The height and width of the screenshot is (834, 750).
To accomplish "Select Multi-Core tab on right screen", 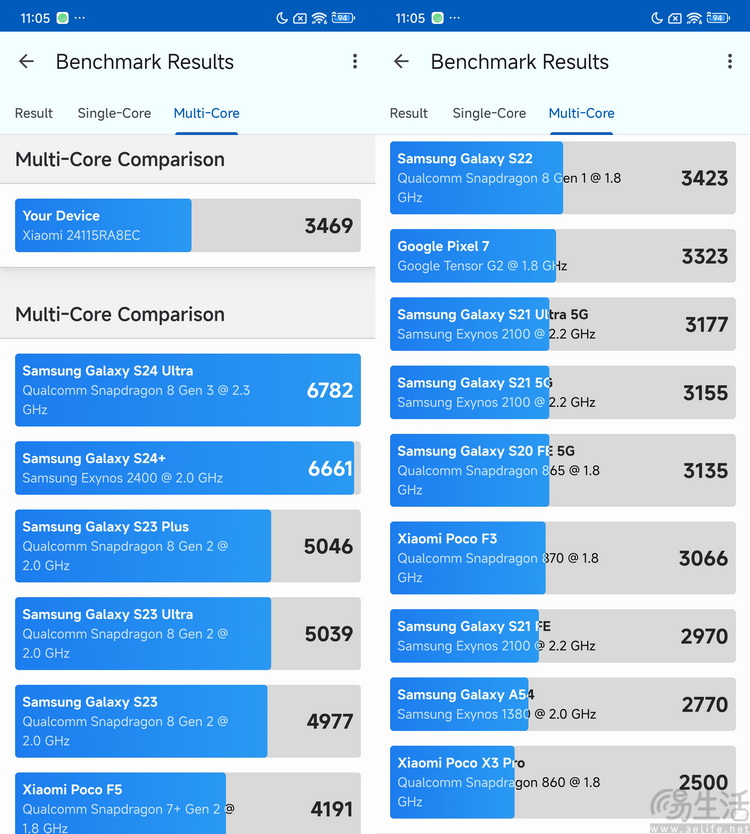I will pos(581,113).
